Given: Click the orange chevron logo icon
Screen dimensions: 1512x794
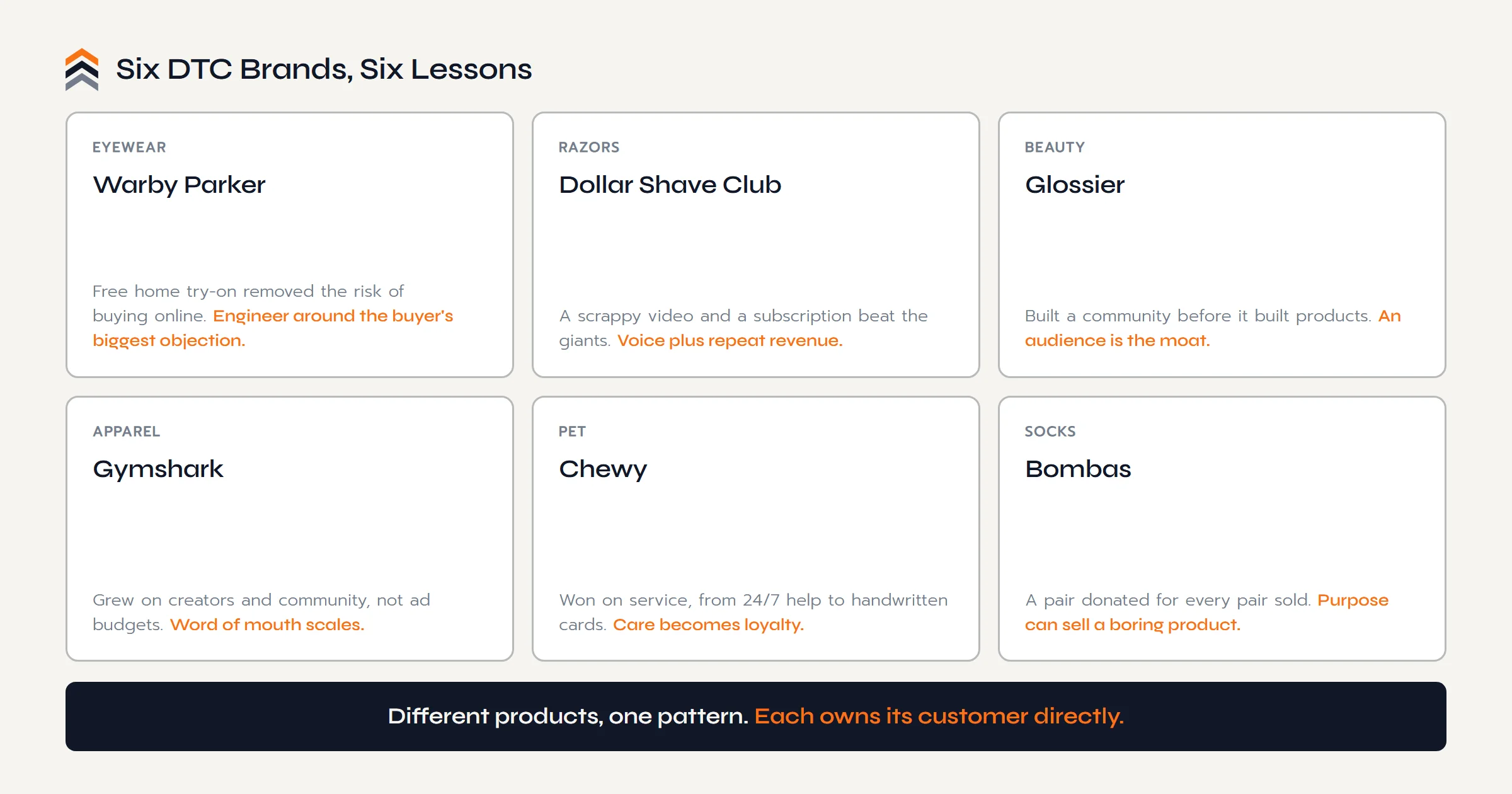Looking at the screenshot, I should [x=82, y=69].
